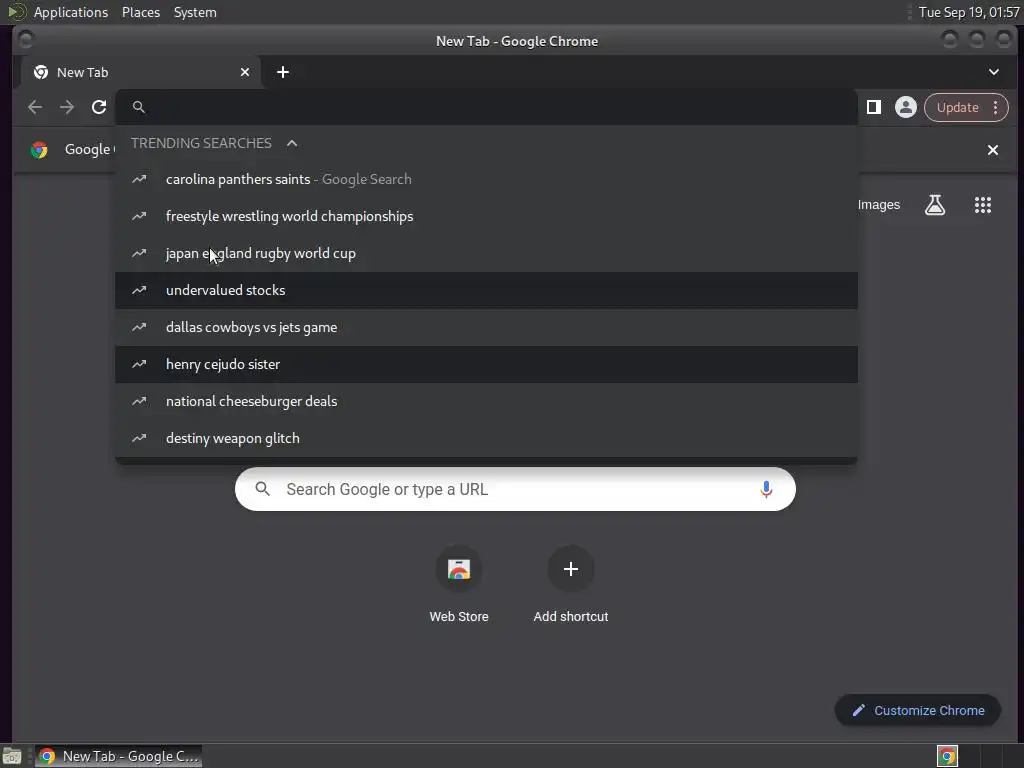Select japan england rugby world cup suggestion
Screen dimensions: 1024x768
tap(486, 253)
